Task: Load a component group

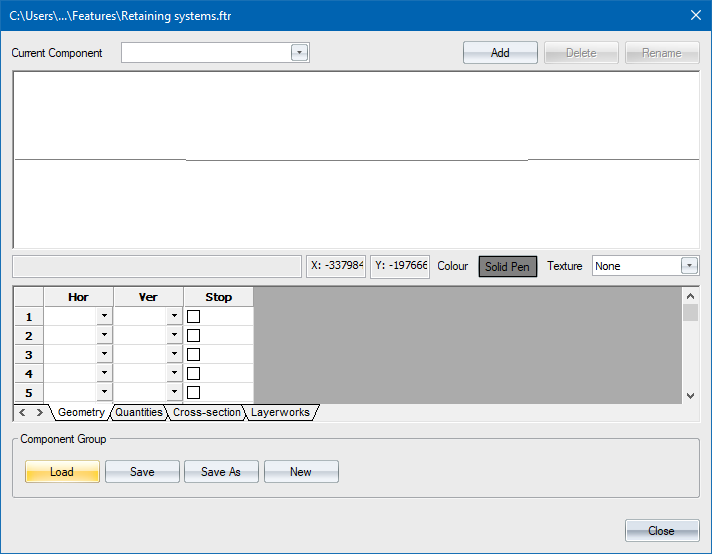Action: pyautogui.click(x=62, y=472)
